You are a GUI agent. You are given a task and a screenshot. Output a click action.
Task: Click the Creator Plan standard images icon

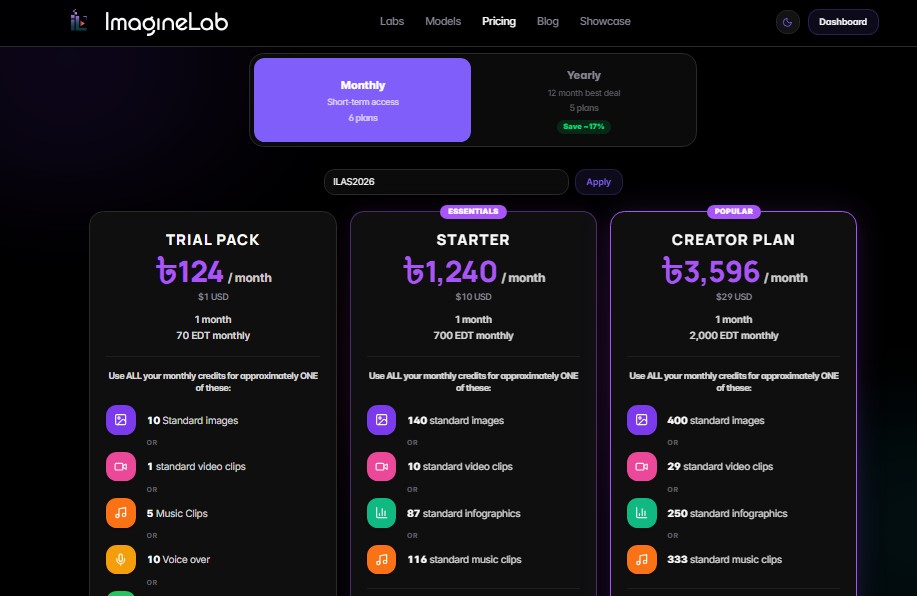point(642,420)
